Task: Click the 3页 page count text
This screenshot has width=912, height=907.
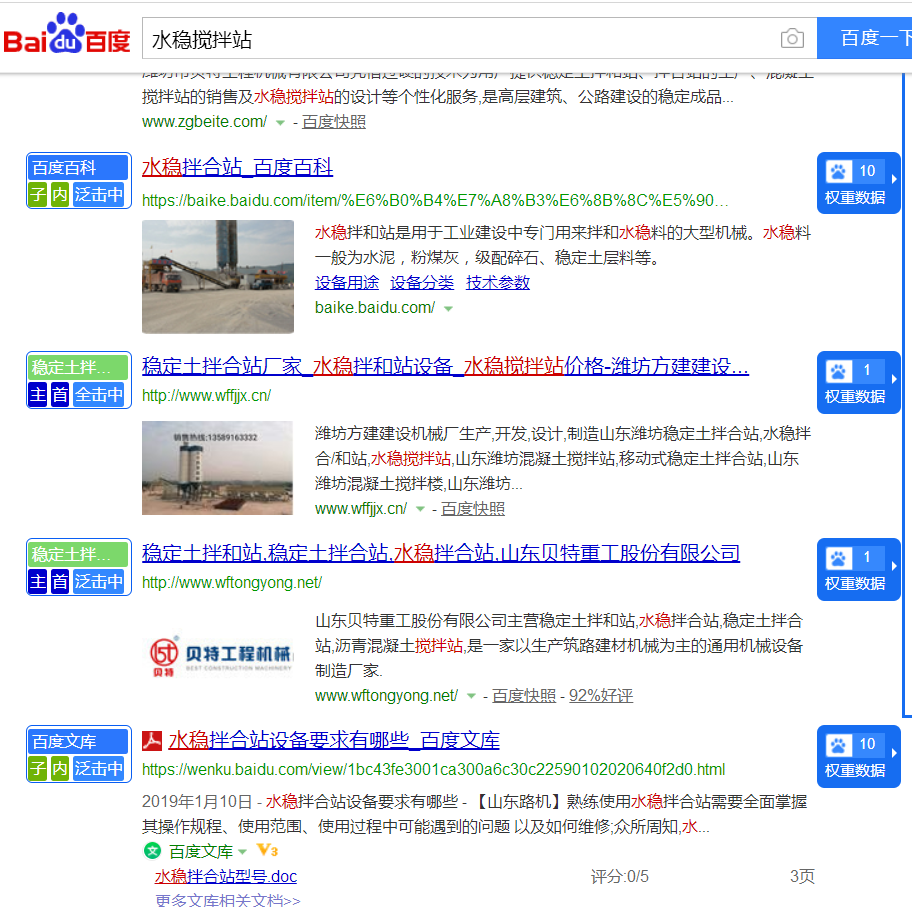Action: pyautogui.click(x=802, y=876)
